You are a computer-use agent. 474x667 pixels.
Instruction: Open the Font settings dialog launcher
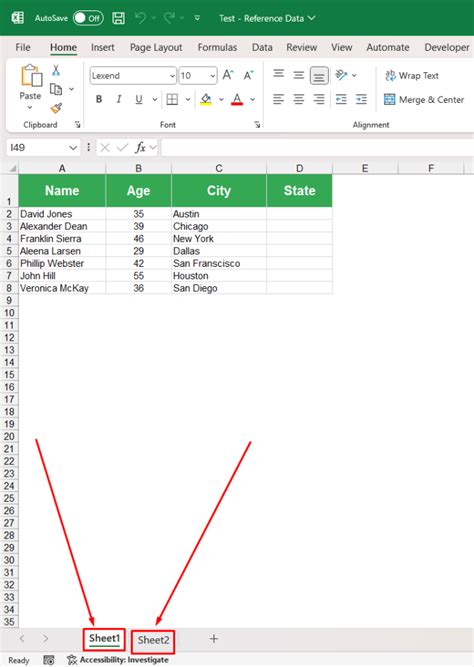[x=257, y=125]
